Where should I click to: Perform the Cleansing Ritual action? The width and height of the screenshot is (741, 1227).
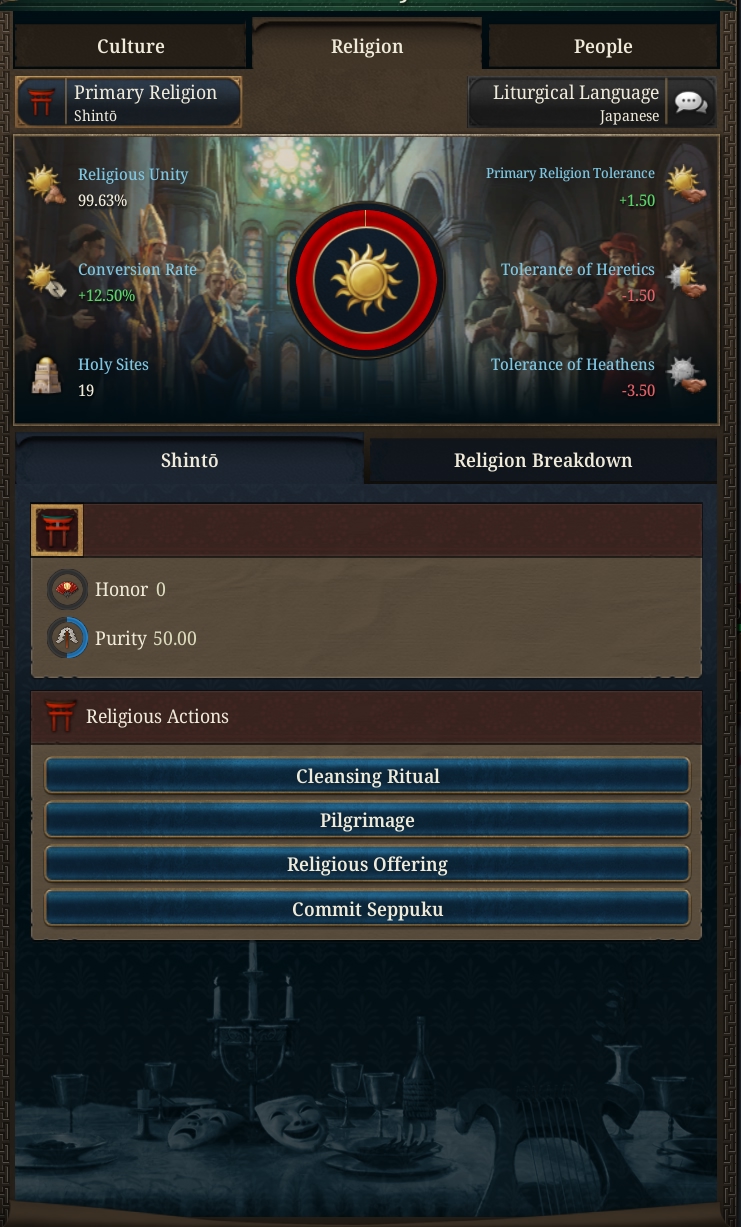368,776
